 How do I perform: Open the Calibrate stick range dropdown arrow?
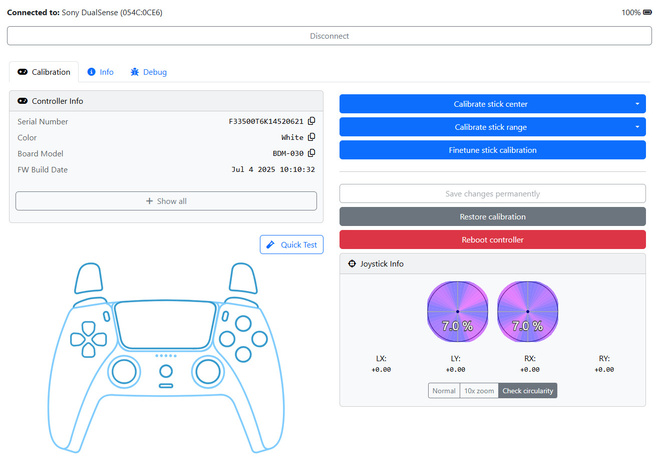[x=637, y=127]
